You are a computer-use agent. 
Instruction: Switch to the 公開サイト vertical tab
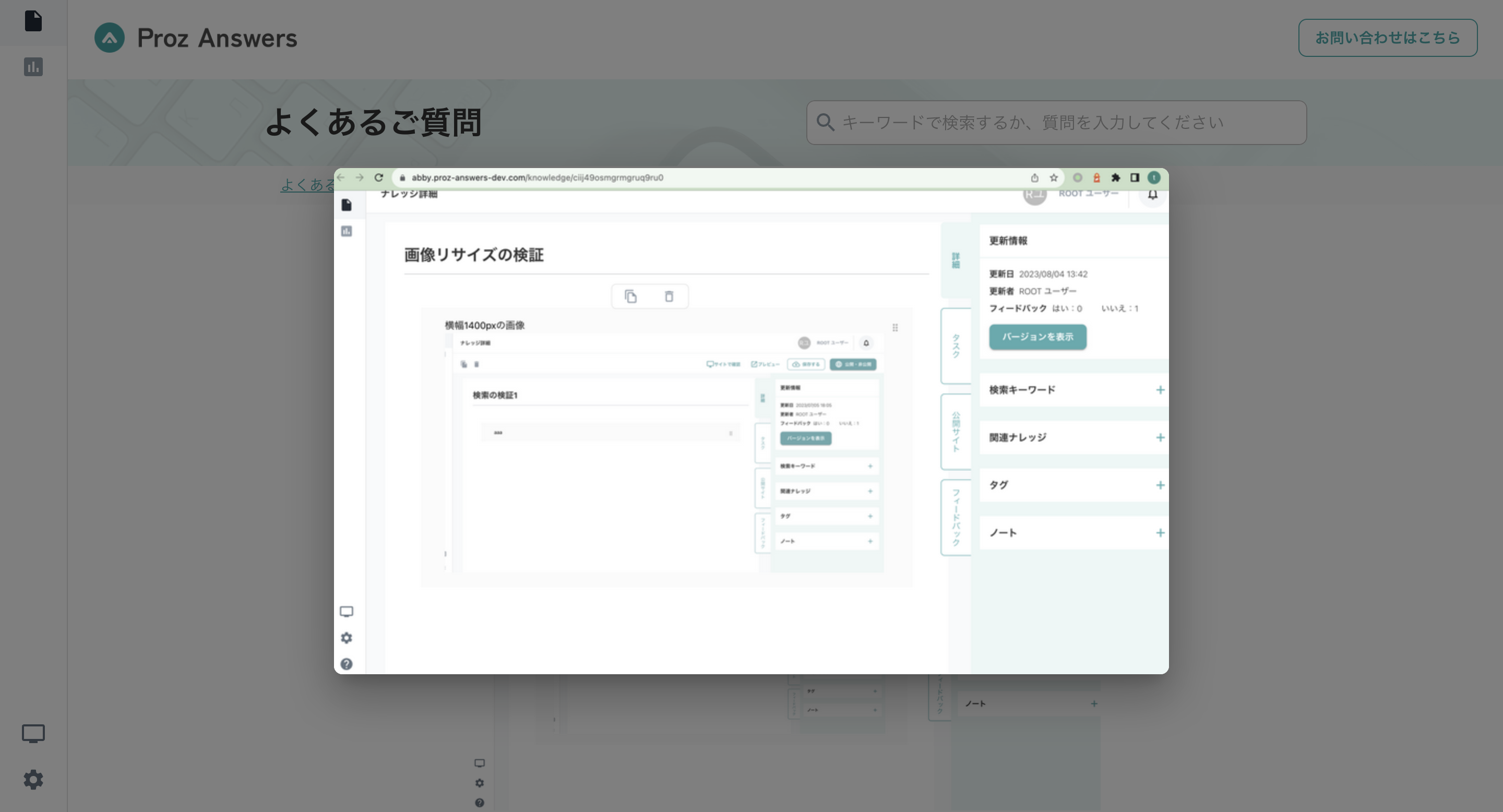[956, 432]
